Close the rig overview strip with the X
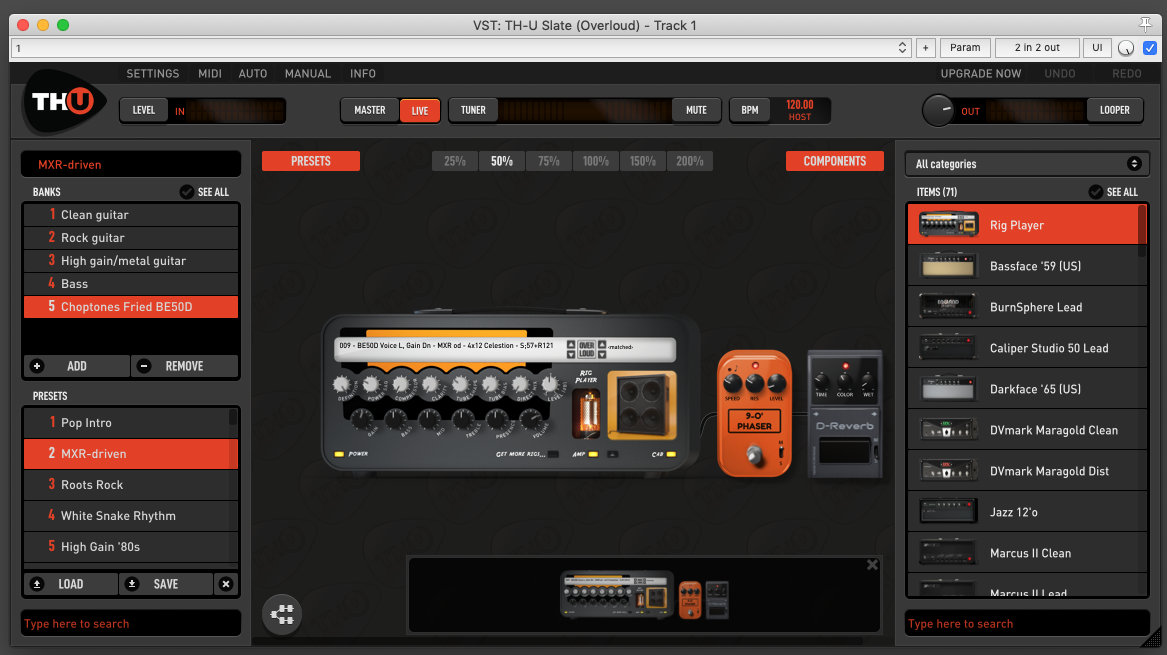Viewport: 1167px width, 655px height. [872, 565]
